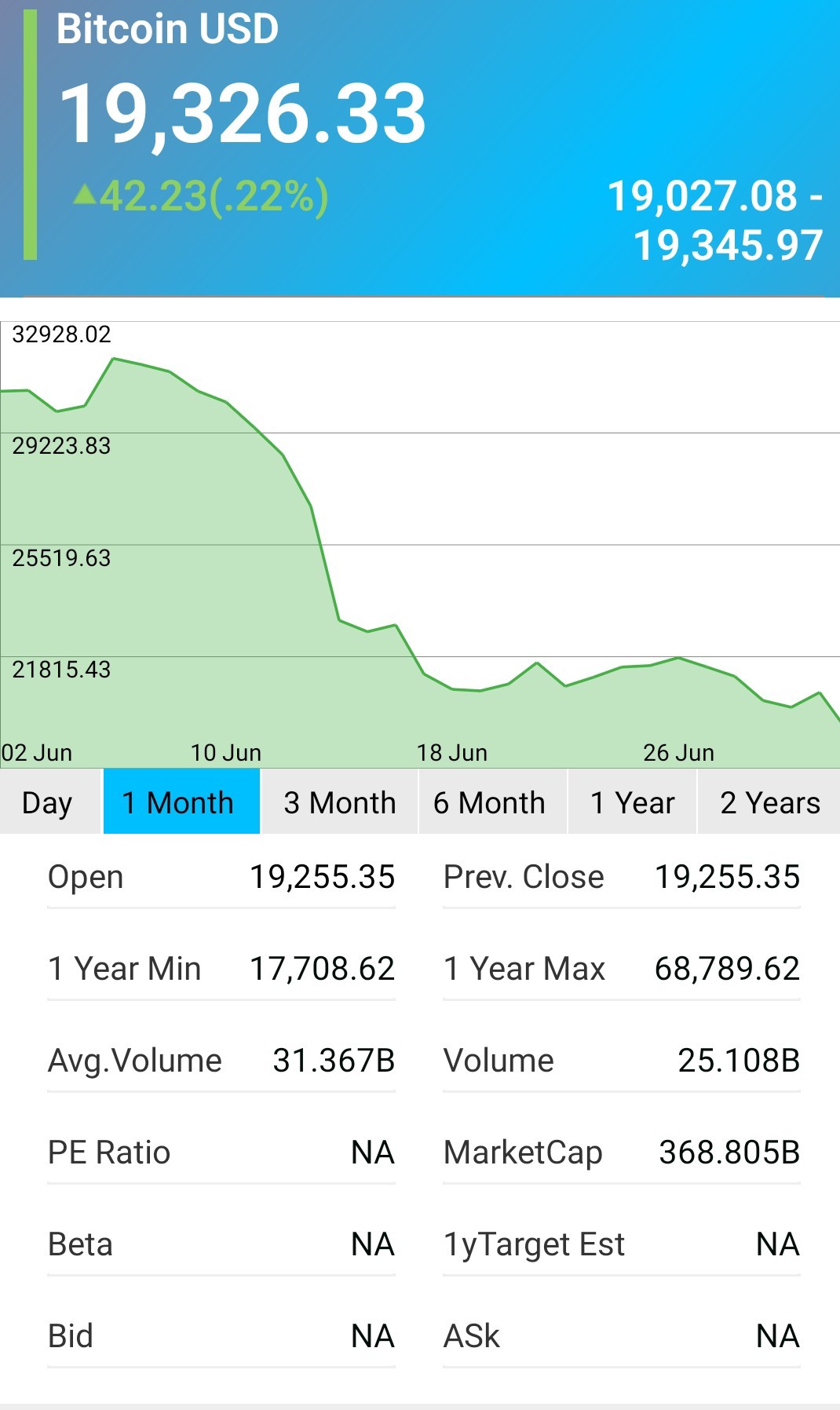The image size is (840, 1410).
Task: Switch to the 3 Month chart tab
Action: coord(339,802)
